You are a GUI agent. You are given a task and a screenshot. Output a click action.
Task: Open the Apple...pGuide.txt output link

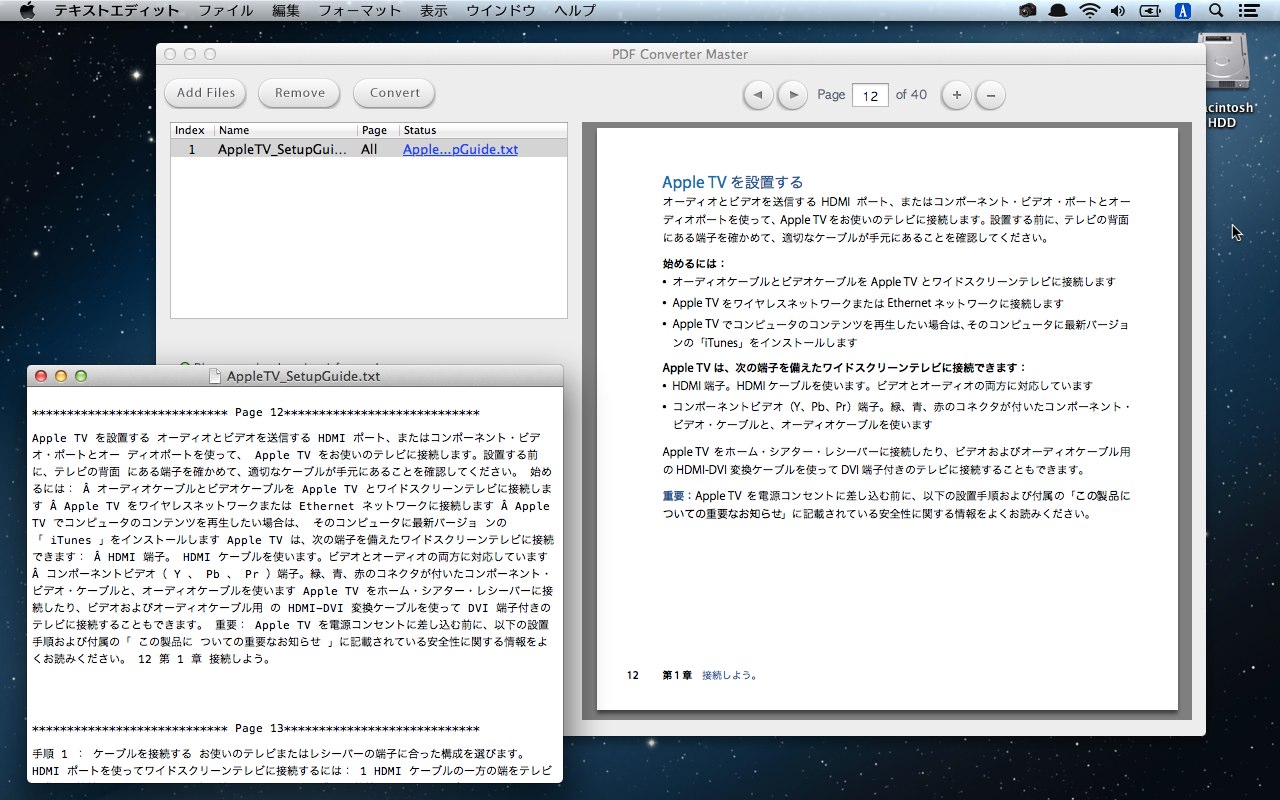click(x=460, y=149)
